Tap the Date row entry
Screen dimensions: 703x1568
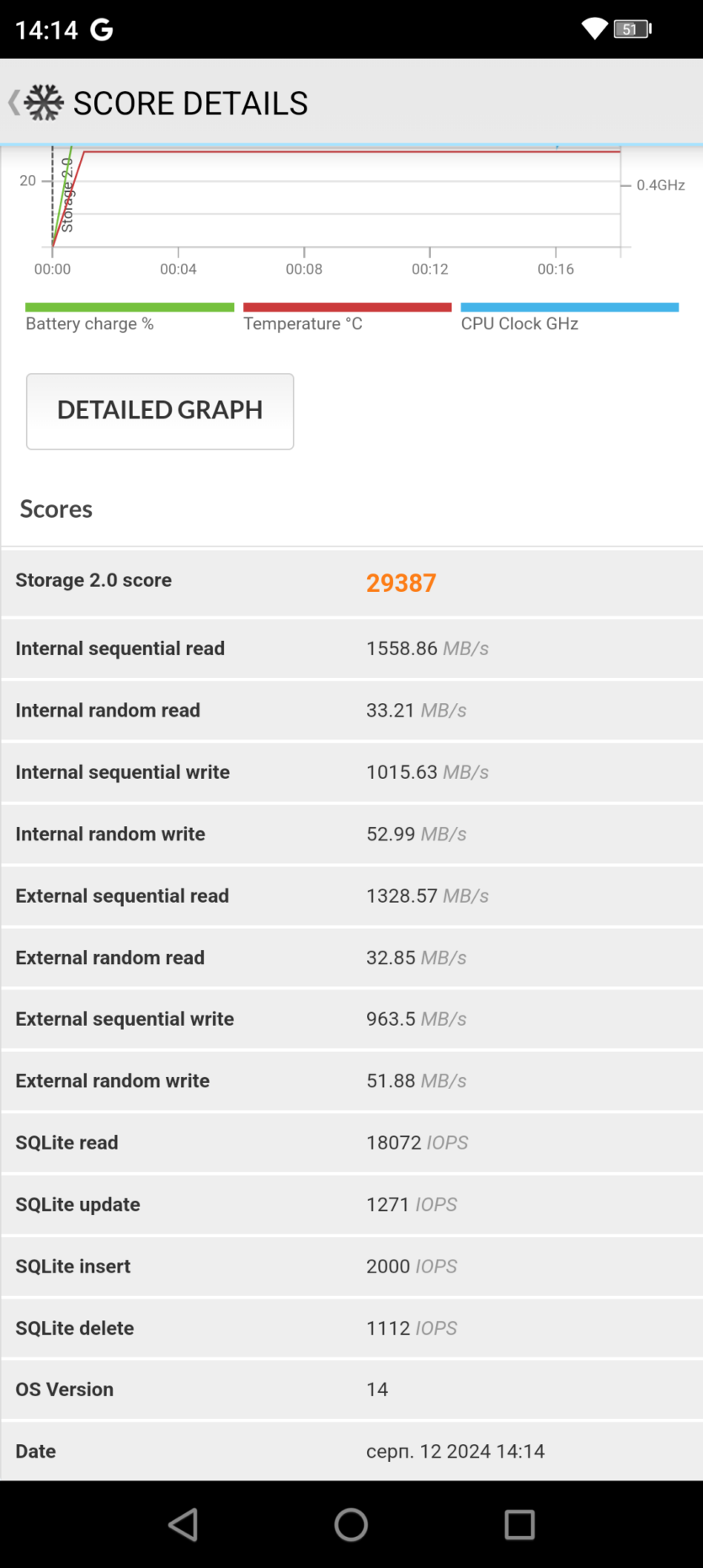pyautogui.click(x=352, y=1451)
